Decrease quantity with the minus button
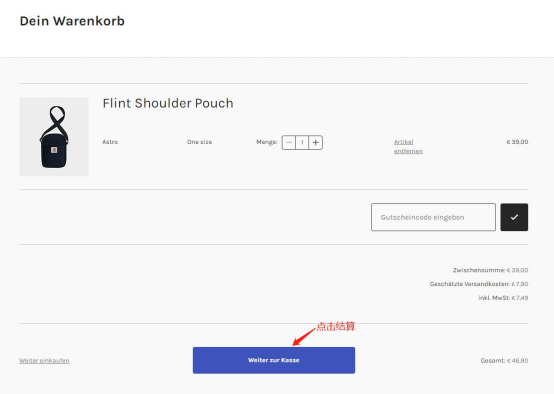The image size is (554, 394). click(289, 142)
